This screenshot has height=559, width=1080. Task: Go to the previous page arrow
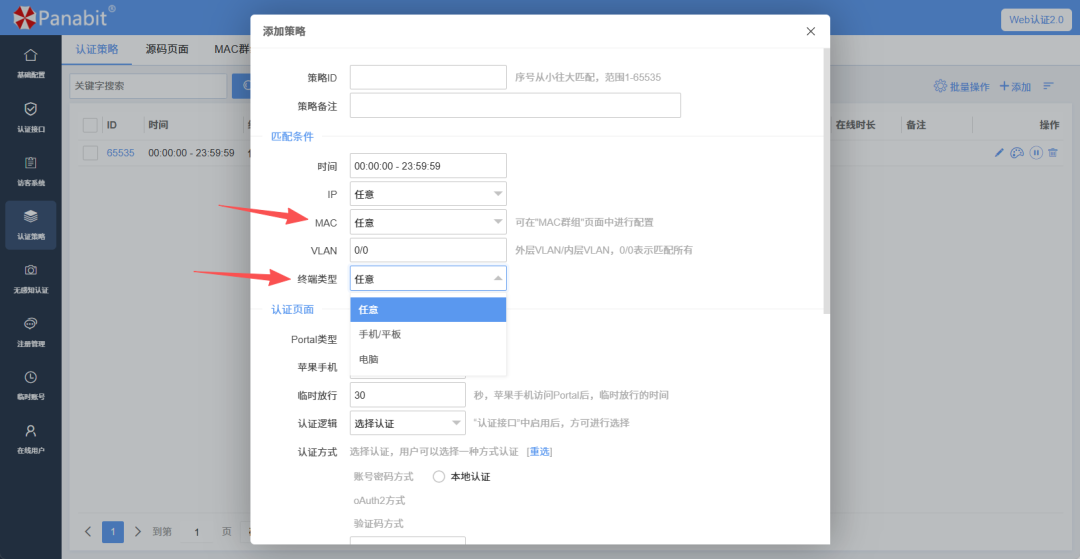point(87,531)
